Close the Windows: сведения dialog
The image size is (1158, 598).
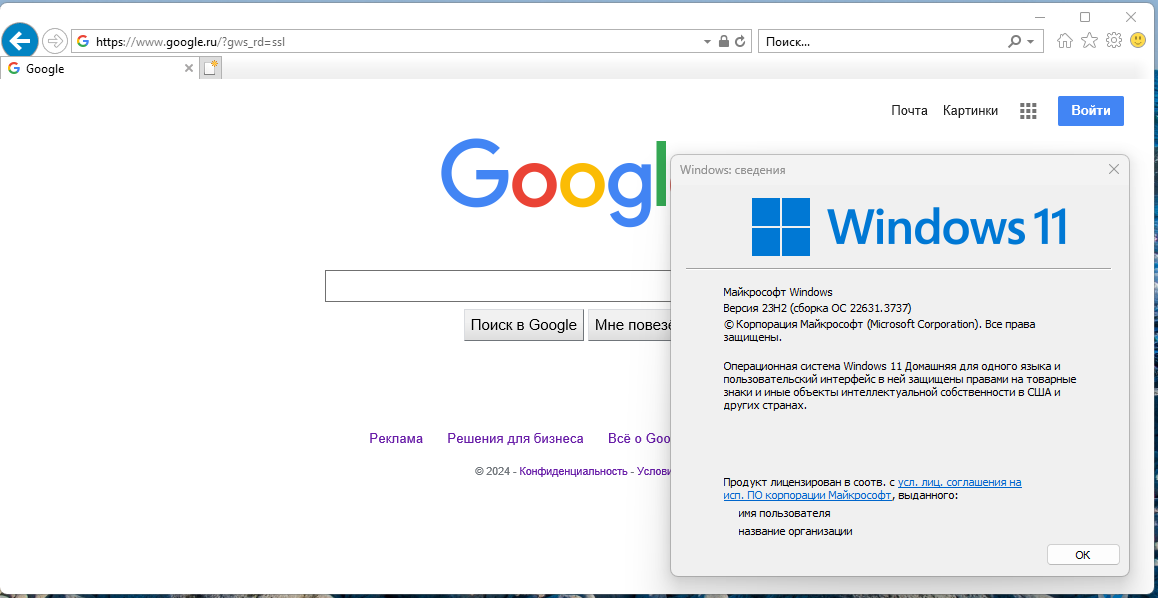click(x=1114, y=169)
